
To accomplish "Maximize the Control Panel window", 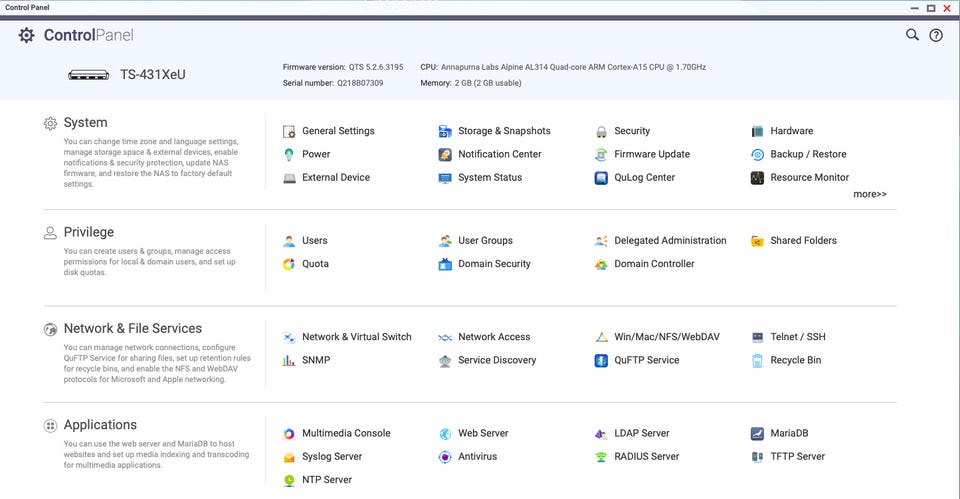I will 931,7.
